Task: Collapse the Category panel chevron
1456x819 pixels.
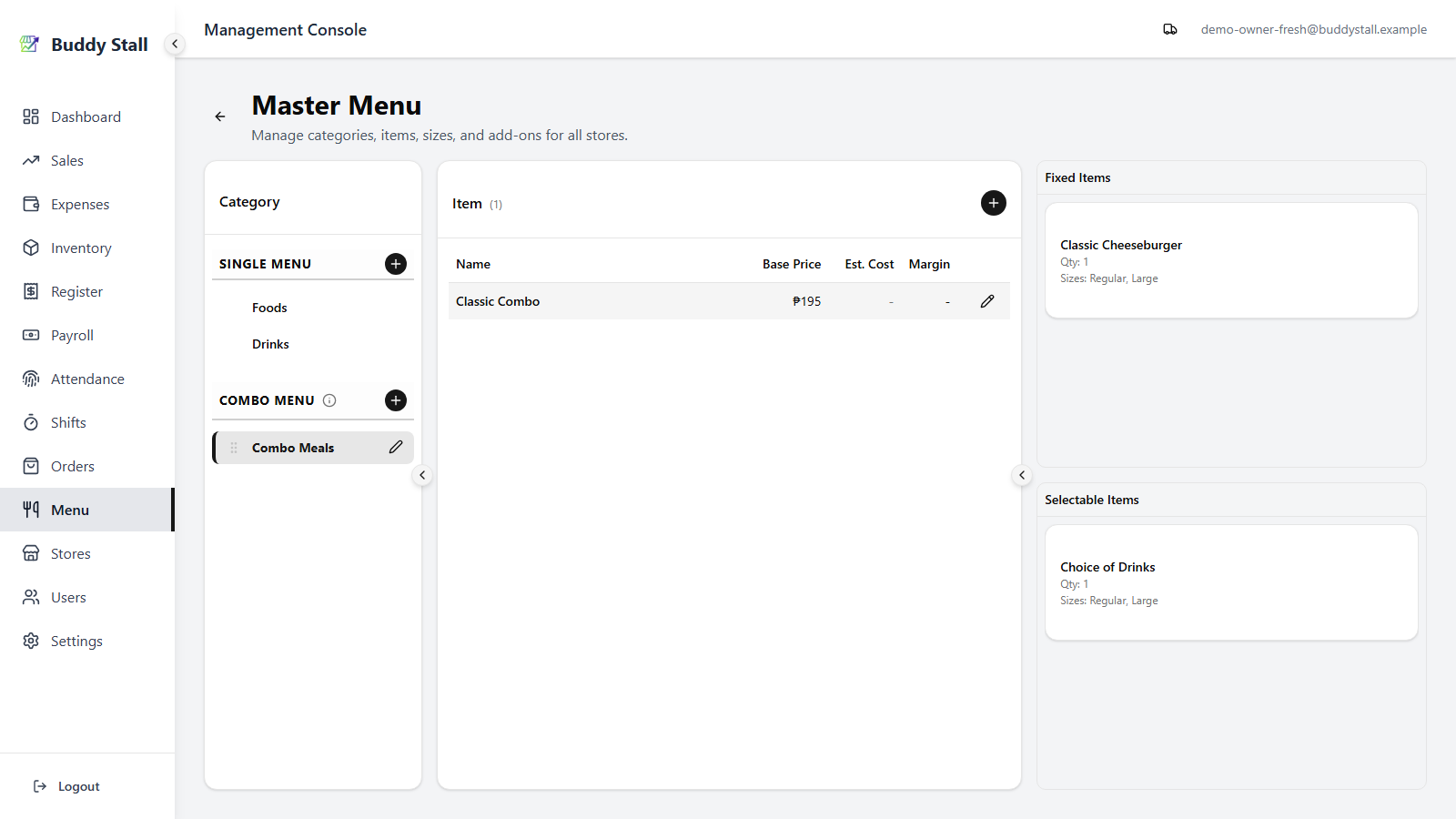Action: click(x=422, y=475)
